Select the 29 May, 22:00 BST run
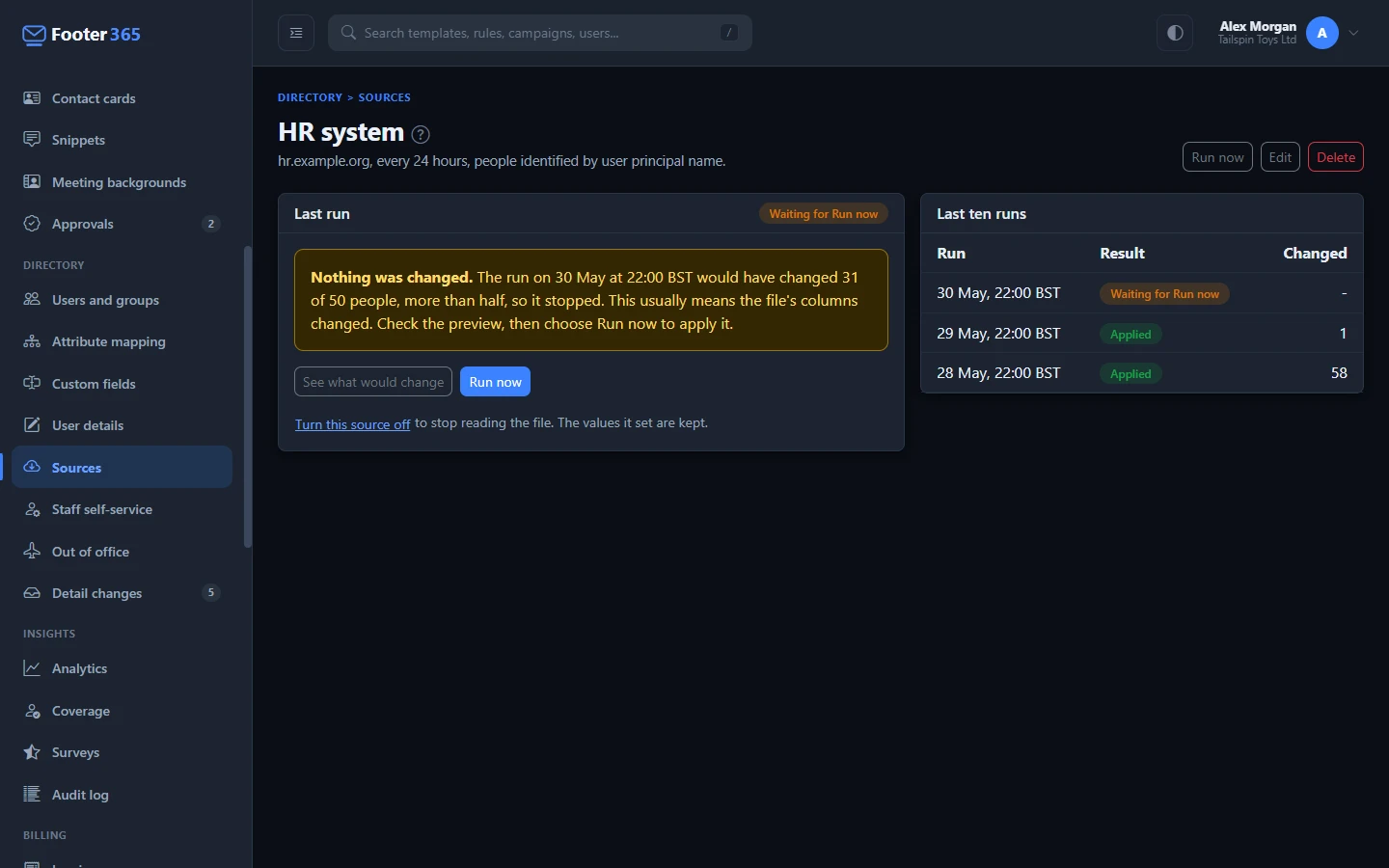The height and width of the screenshot is (868, 1389). click(x=1142, y=334)
